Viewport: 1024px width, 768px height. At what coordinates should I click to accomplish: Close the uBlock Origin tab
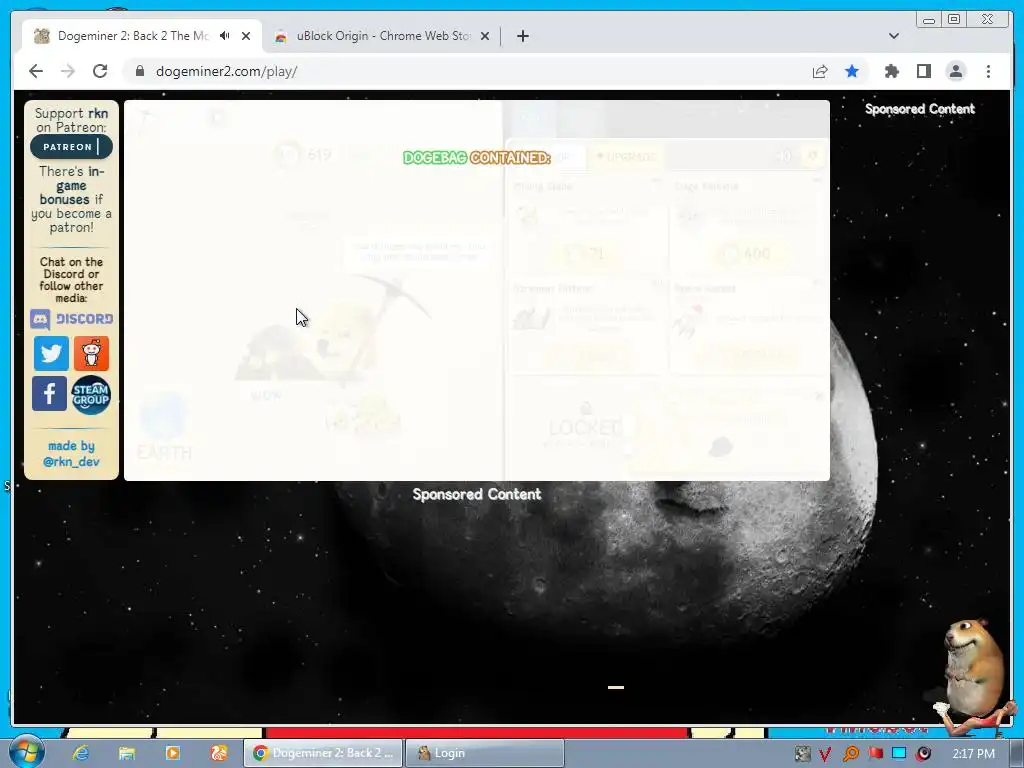coord(485,36)
